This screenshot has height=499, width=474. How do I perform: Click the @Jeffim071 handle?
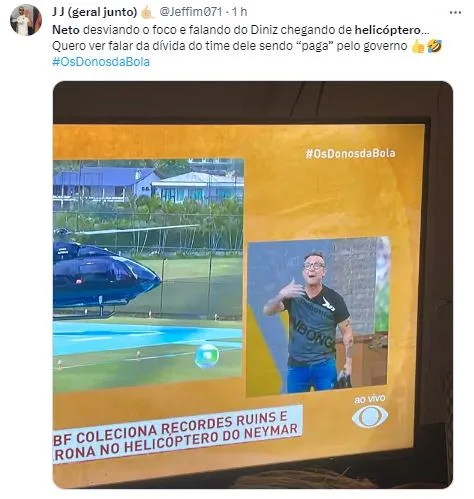(x=191, y=12)
